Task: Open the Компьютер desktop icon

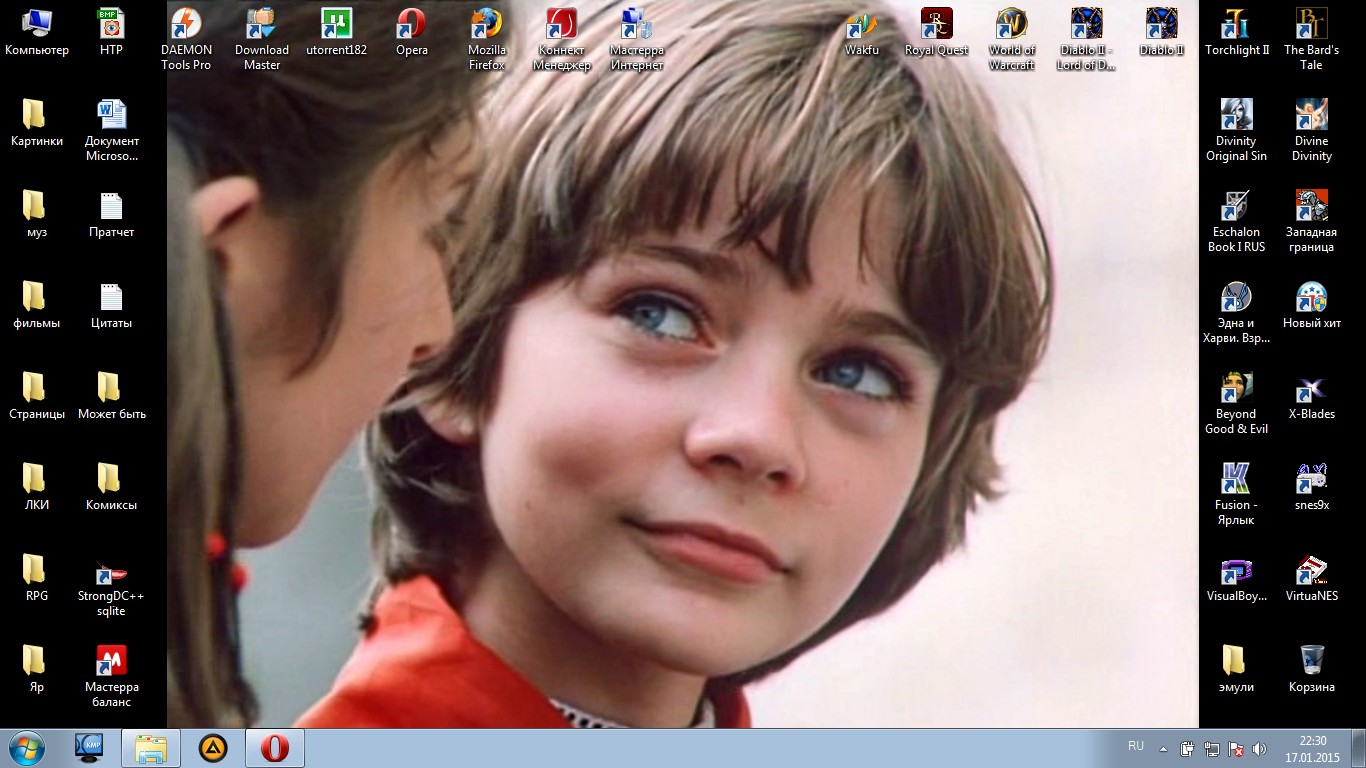Action: (x=37, y=32)
